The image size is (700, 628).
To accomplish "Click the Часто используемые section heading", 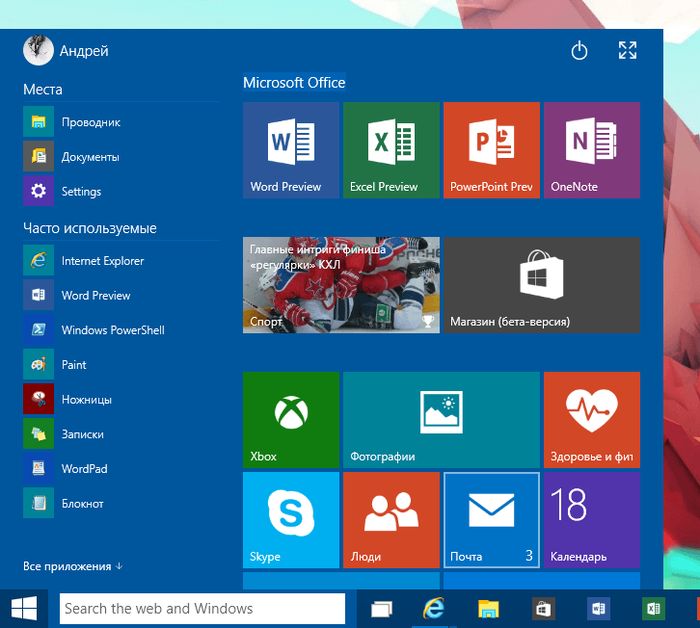I will coord(90,228).
